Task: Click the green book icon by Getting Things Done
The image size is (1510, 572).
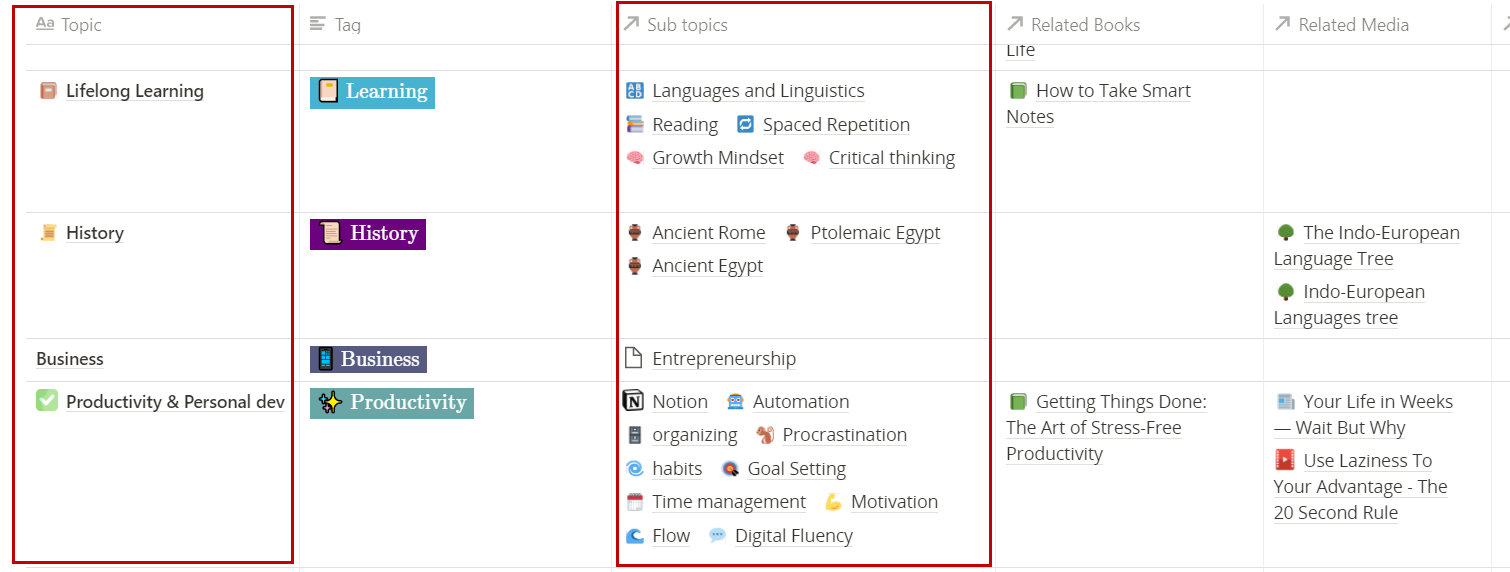Action: pyautogui.click(x=1018, y=402)
